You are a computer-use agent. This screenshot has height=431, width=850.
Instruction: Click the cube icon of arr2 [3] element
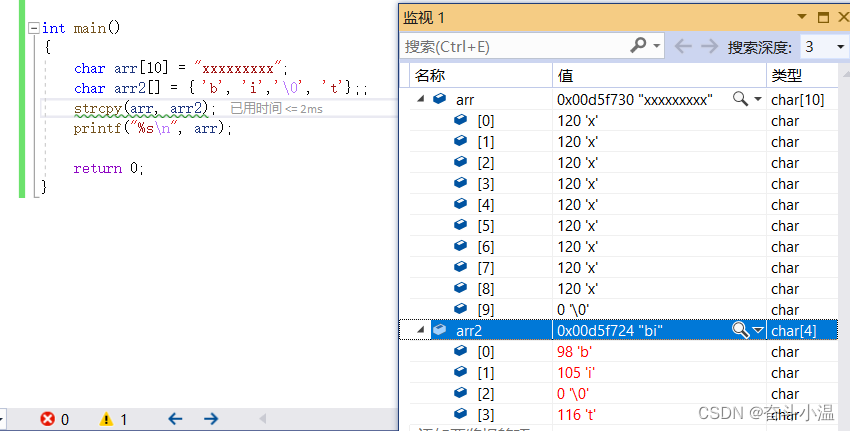coord(460,414)
